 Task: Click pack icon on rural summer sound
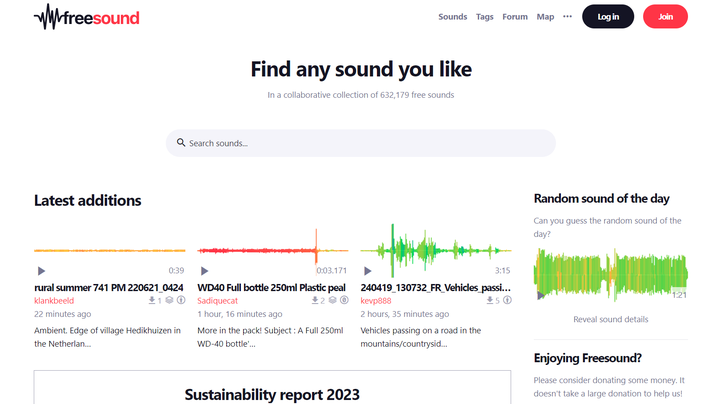[169, 300]
